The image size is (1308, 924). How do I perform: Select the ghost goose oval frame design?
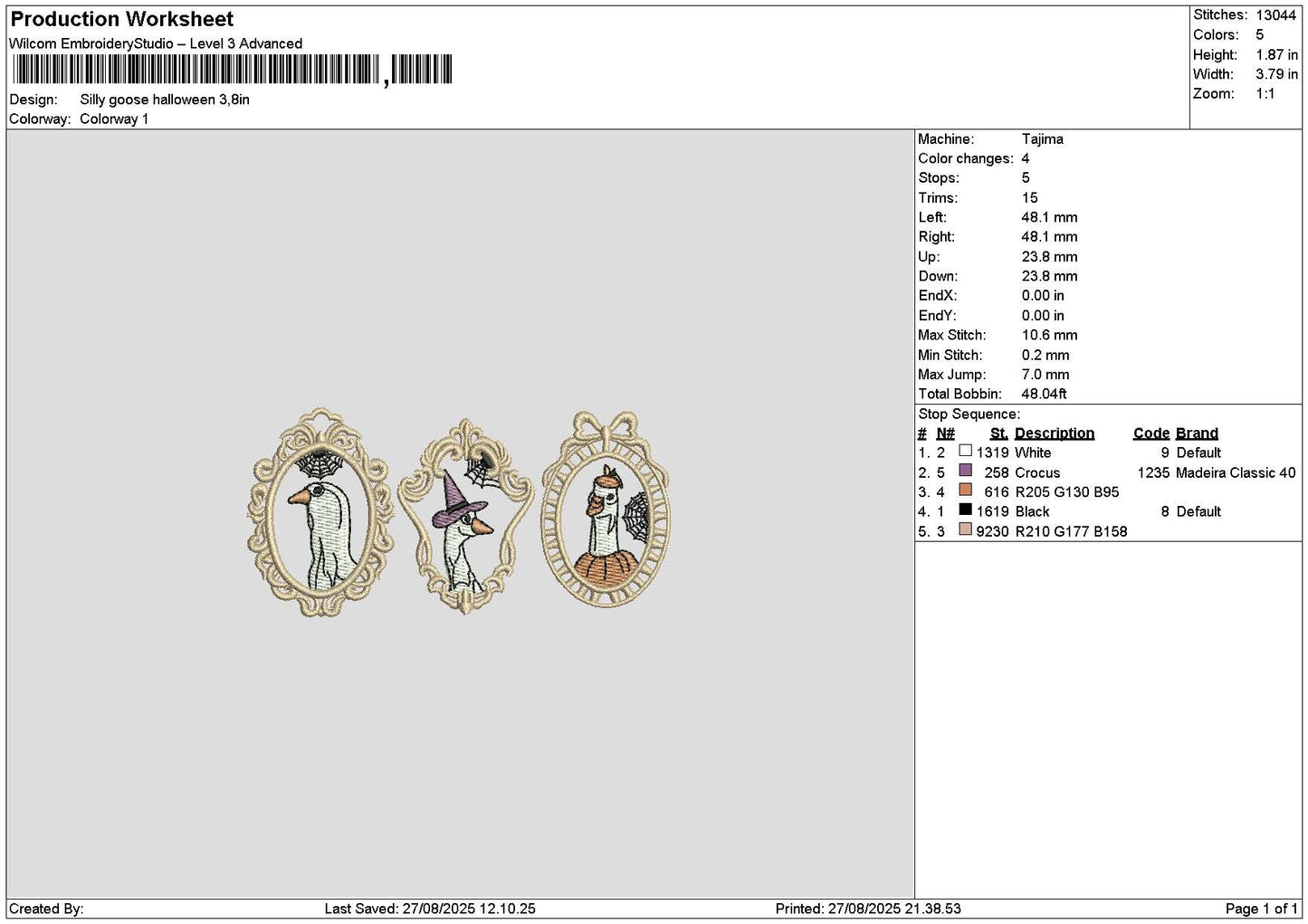coord(320,511)
